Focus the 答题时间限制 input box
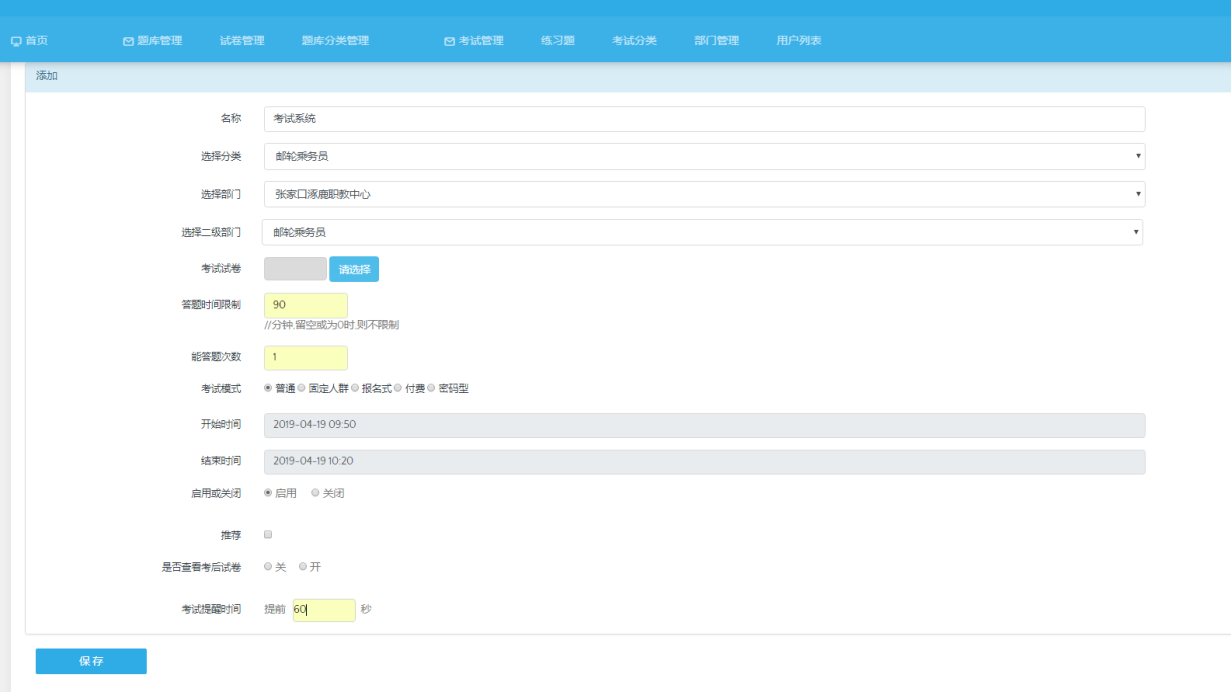The height and width of the screenshot is (692, 1231). tap(306, 305)
